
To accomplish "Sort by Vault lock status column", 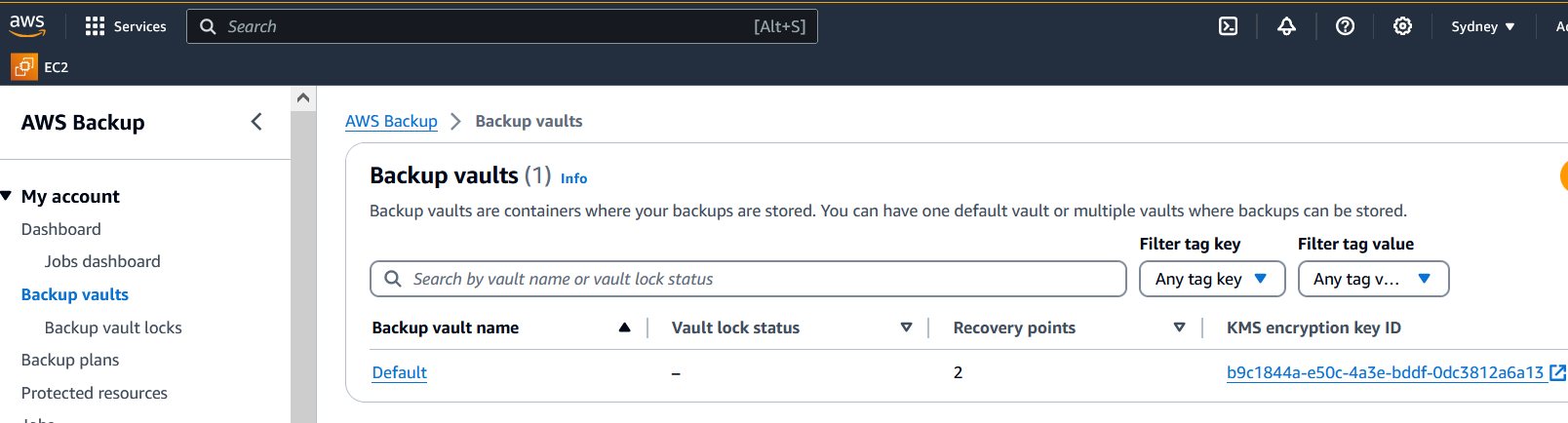I will click(906, 327).
